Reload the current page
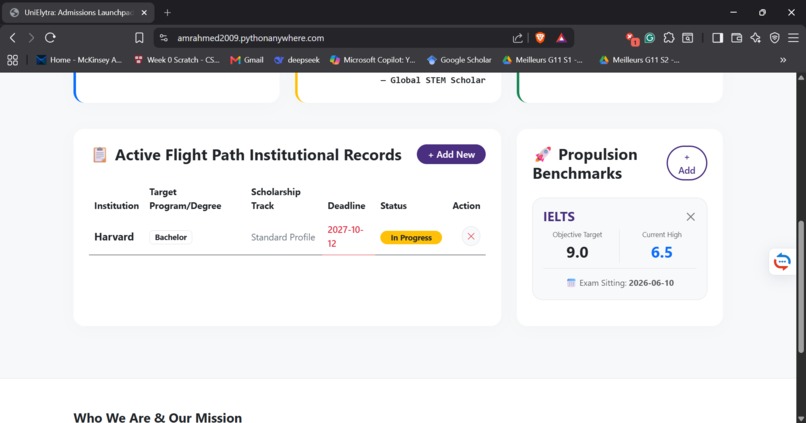 pos(50,38)
